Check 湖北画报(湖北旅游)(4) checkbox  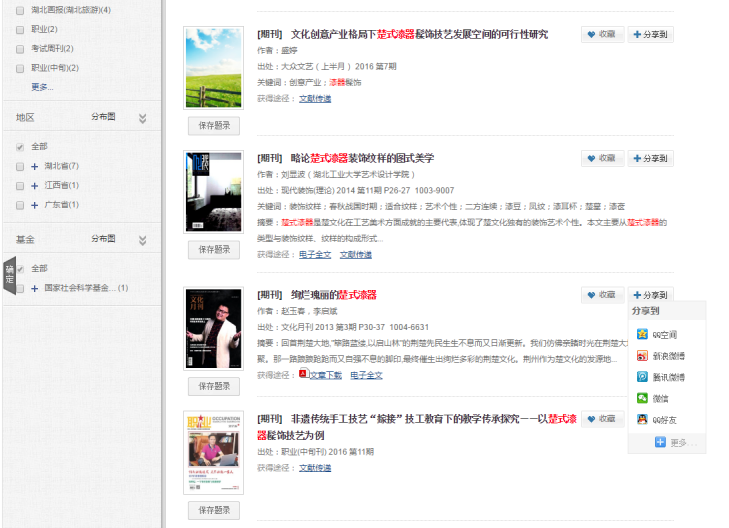(20, 10)
